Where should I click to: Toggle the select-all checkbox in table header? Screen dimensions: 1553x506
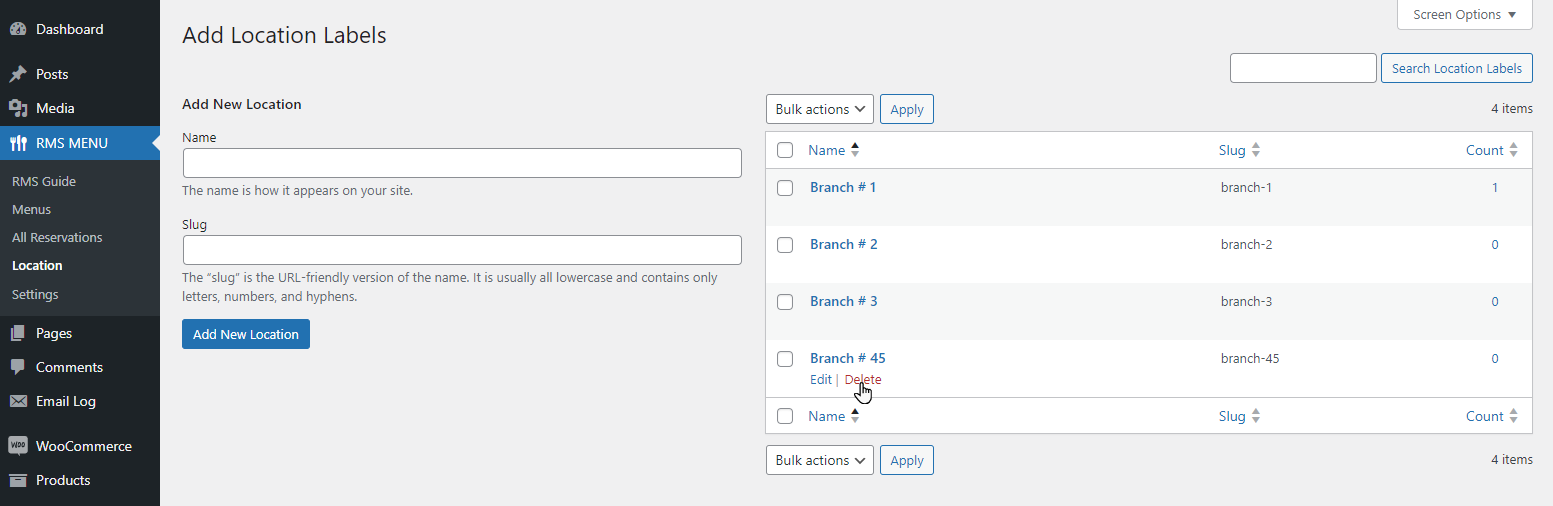coord(785,150)
